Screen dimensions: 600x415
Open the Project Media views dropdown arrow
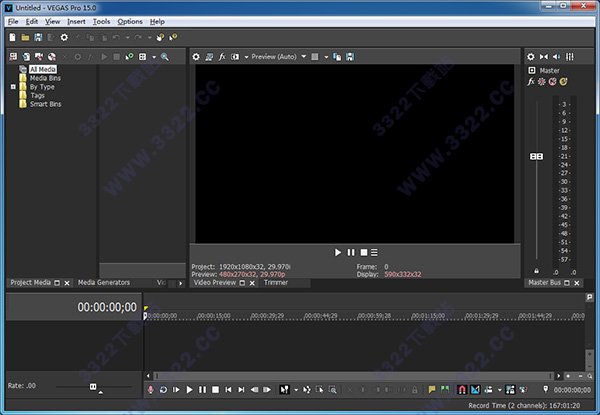tap(154, 57)
